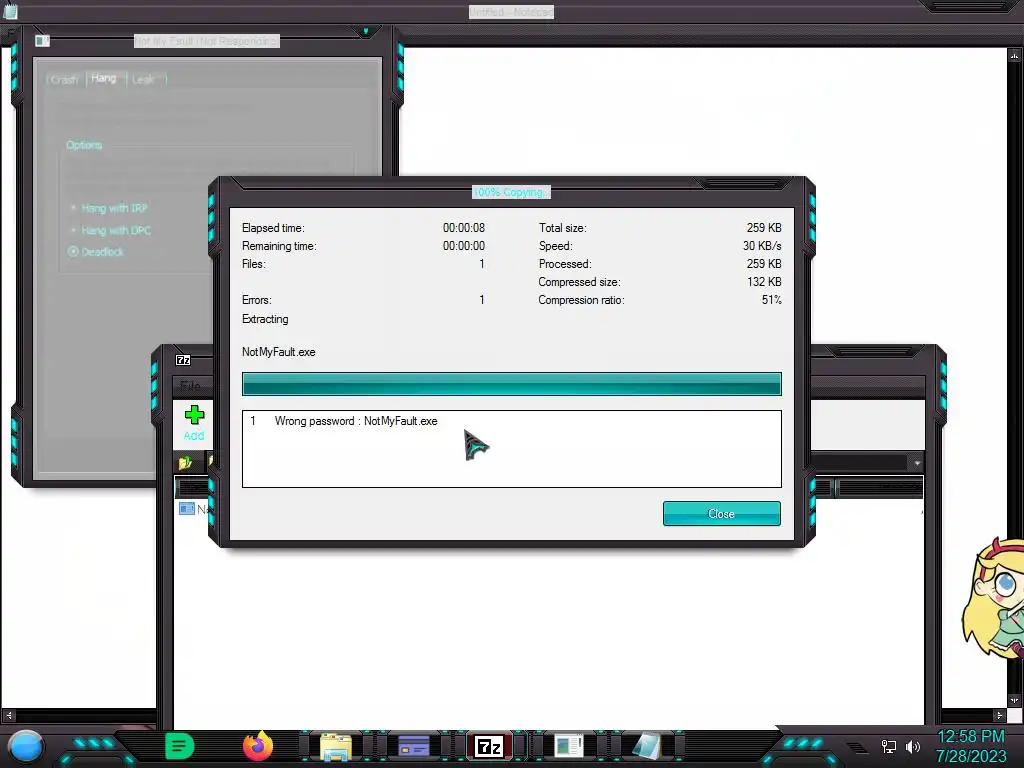Click Notepad vertical scrollbar up arrow

tap(1014, 56)
